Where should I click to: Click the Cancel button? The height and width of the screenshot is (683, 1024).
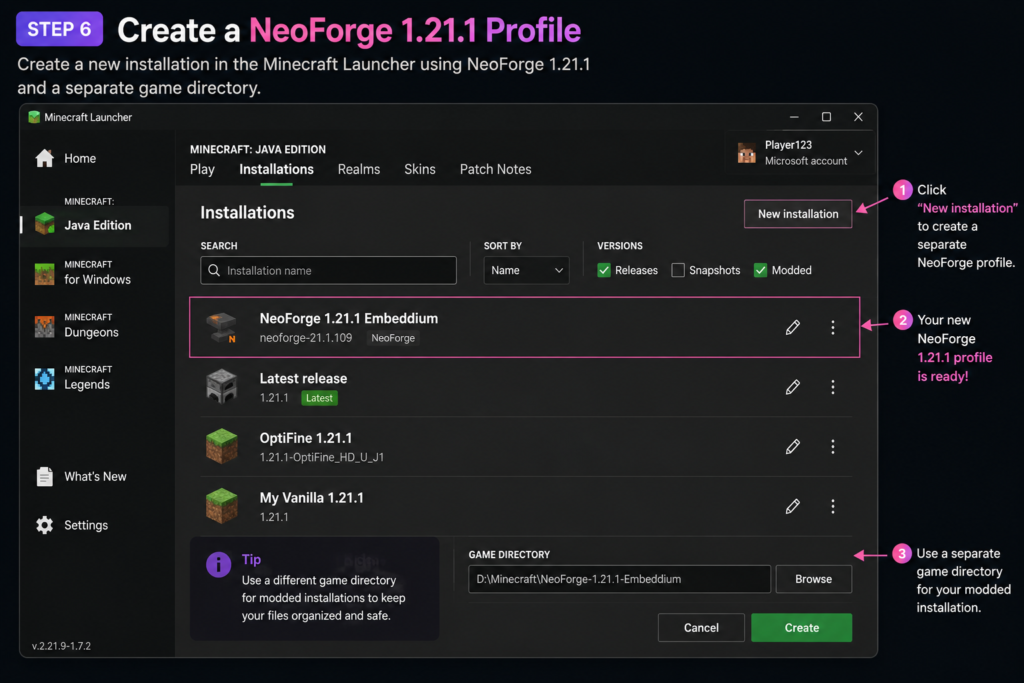click(x=701, y=627)
